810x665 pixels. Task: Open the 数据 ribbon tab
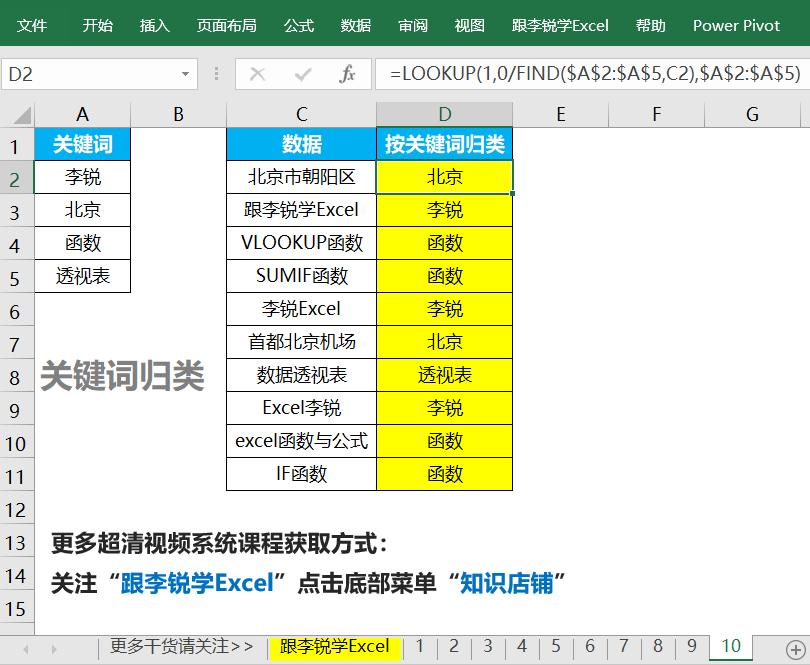click(356, 25)
